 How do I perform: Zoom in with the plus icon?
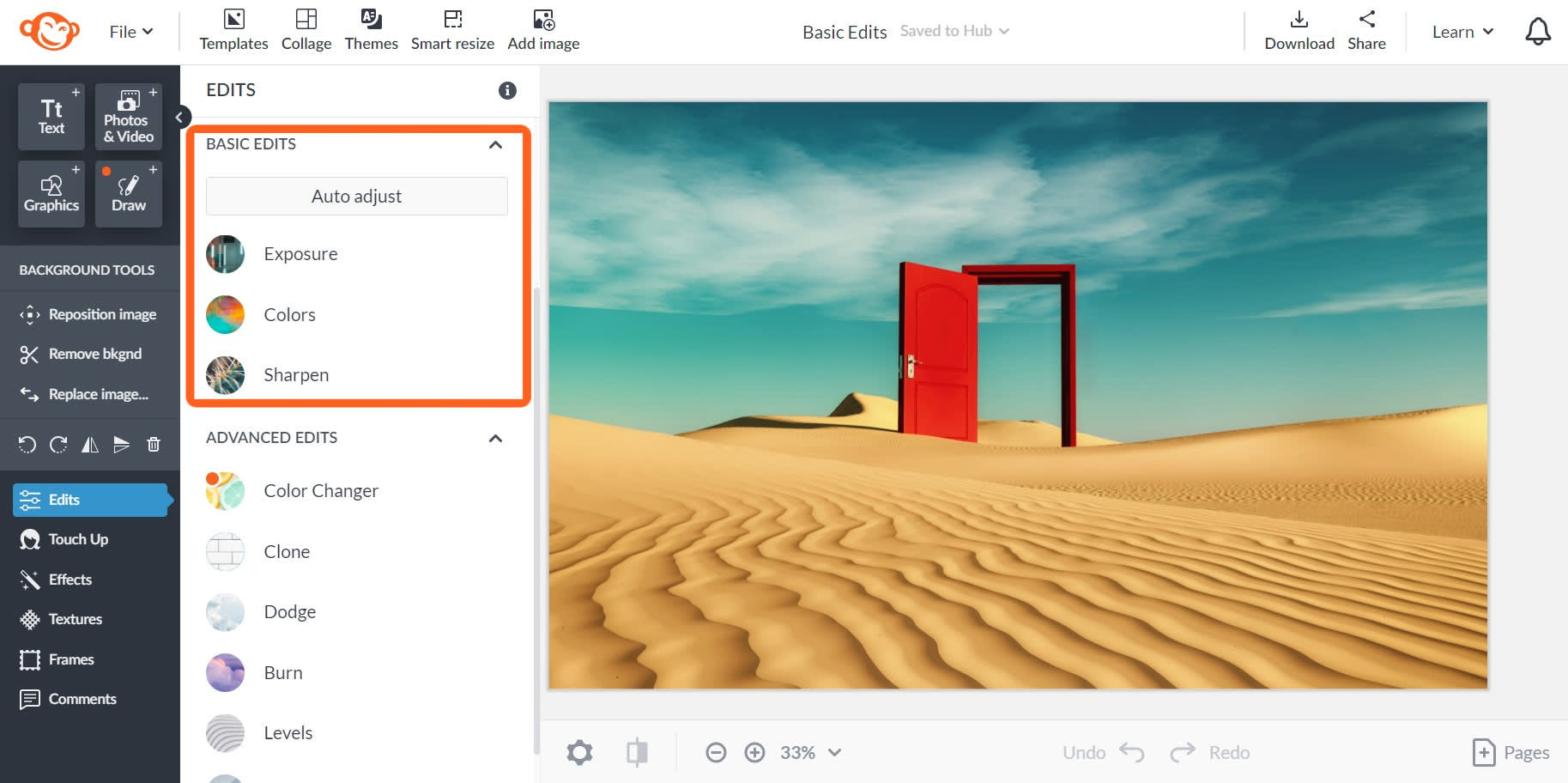[x=754, y=752]
